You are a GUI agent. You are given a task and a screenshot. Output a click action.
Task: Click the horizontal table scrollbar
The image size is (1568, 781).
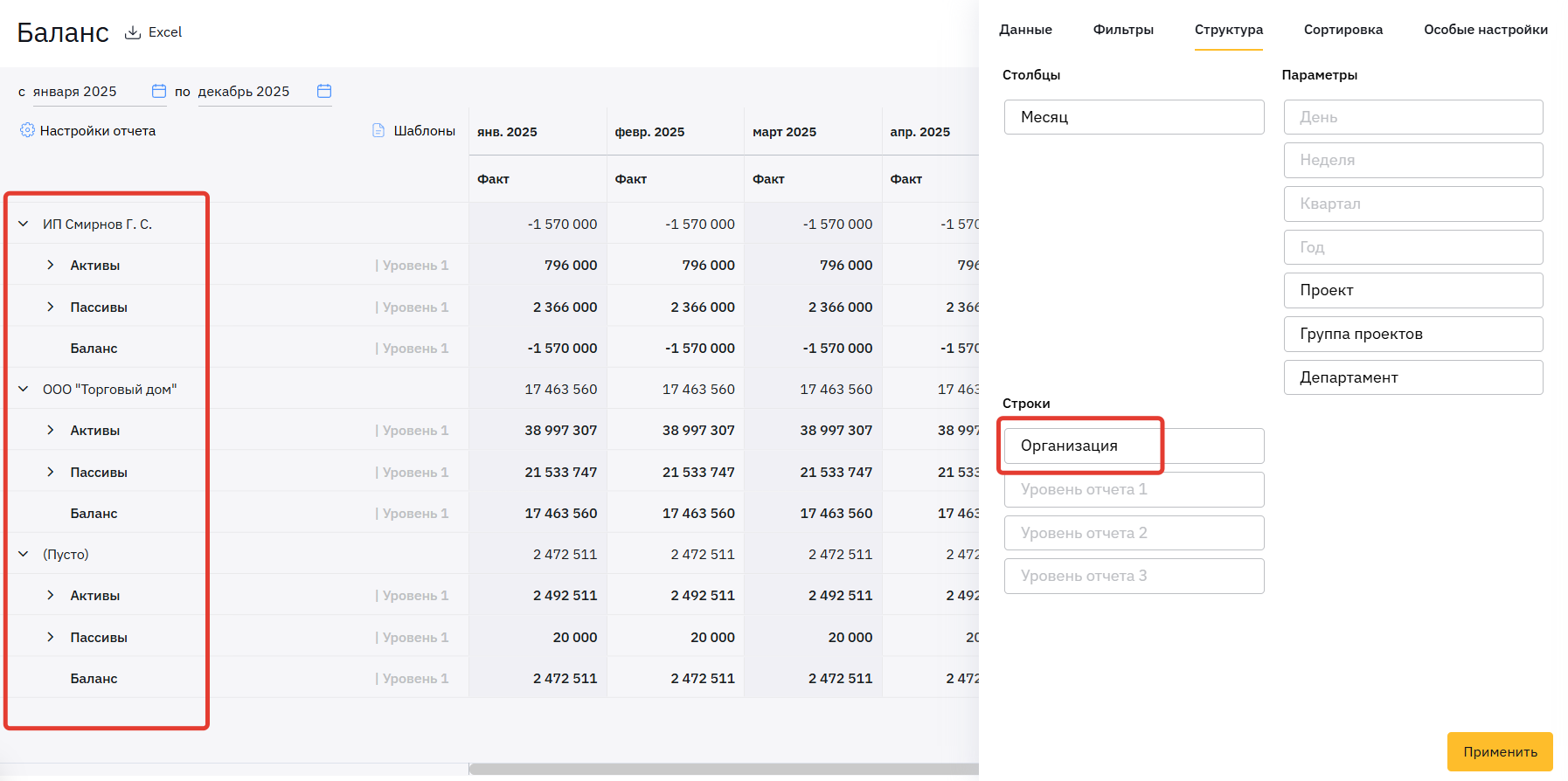[x=723, y=770]
